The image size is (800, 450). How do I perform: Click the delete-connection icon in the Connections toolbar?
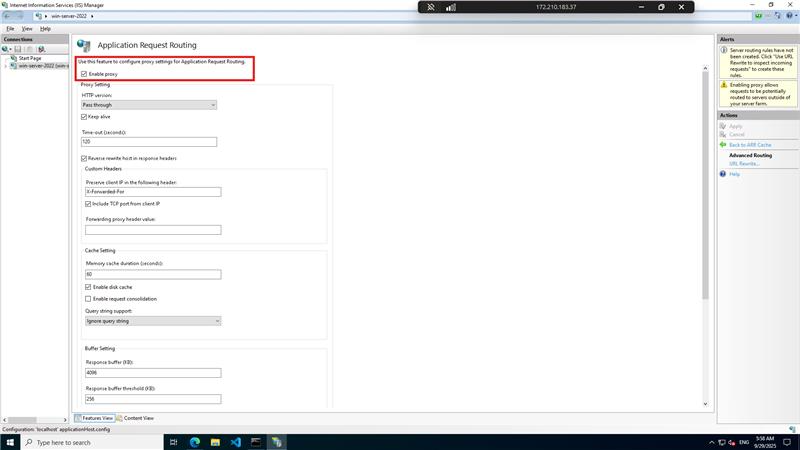[x=41, y=49]
